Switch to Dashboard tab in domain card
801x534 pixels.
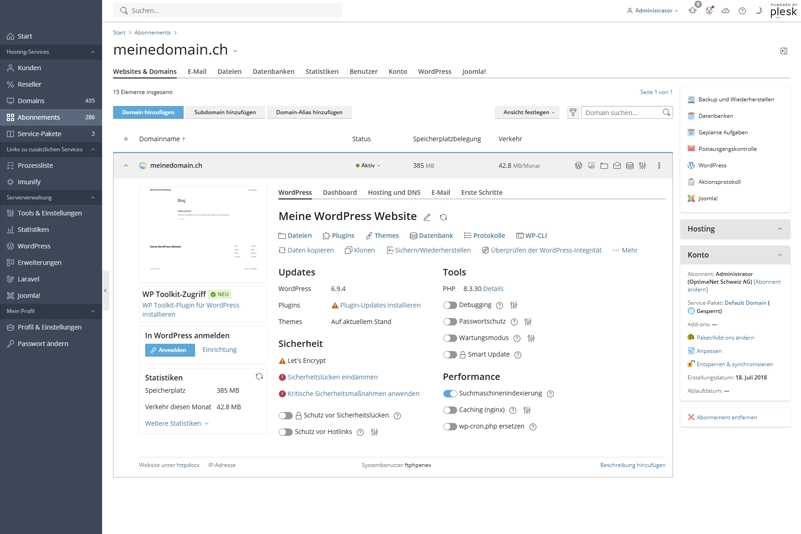click(x=340, y=193)
